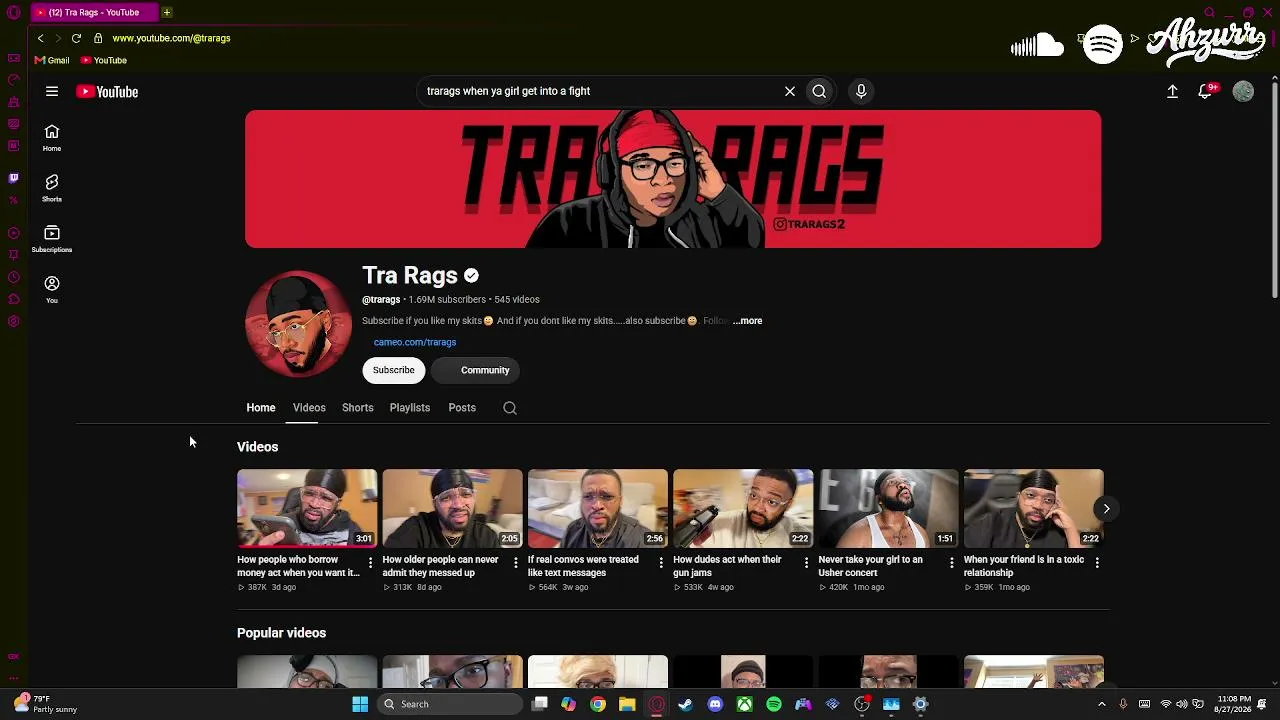Open the YouTube notifications bell
Screen dimensions: 1280x720
[x=1206, y=91]
